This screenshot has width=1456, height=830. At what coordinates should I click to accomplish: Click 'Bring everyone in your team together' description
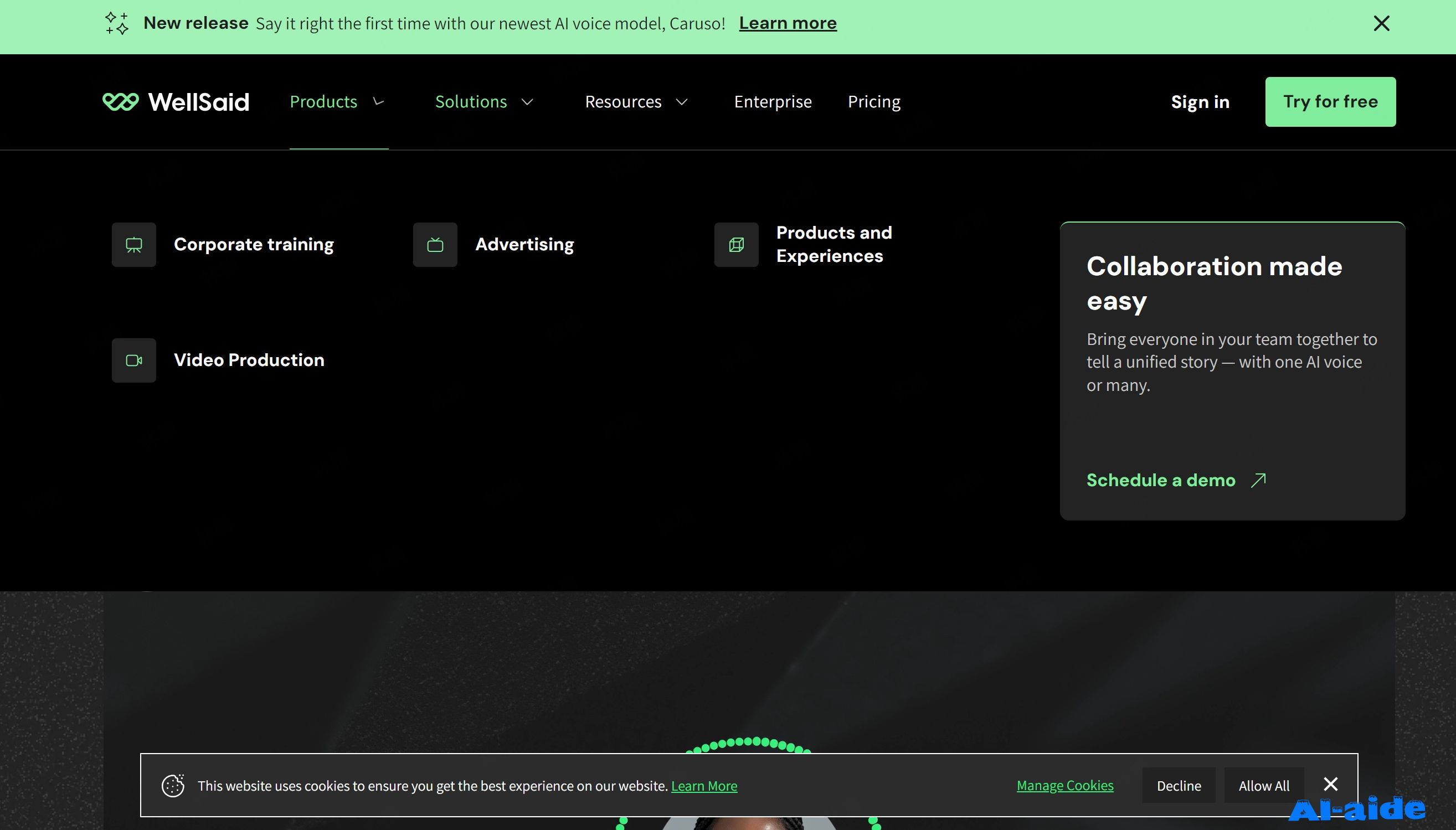click(1232, 362)
